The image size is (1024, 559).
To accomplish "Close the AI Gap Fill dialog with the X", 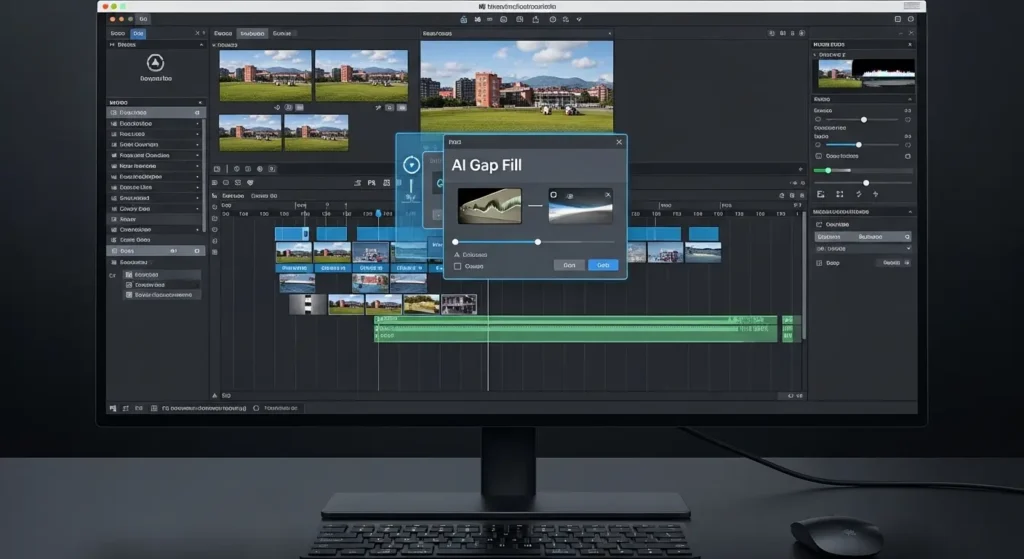I will pyautogui.click(x=618, y=143).
